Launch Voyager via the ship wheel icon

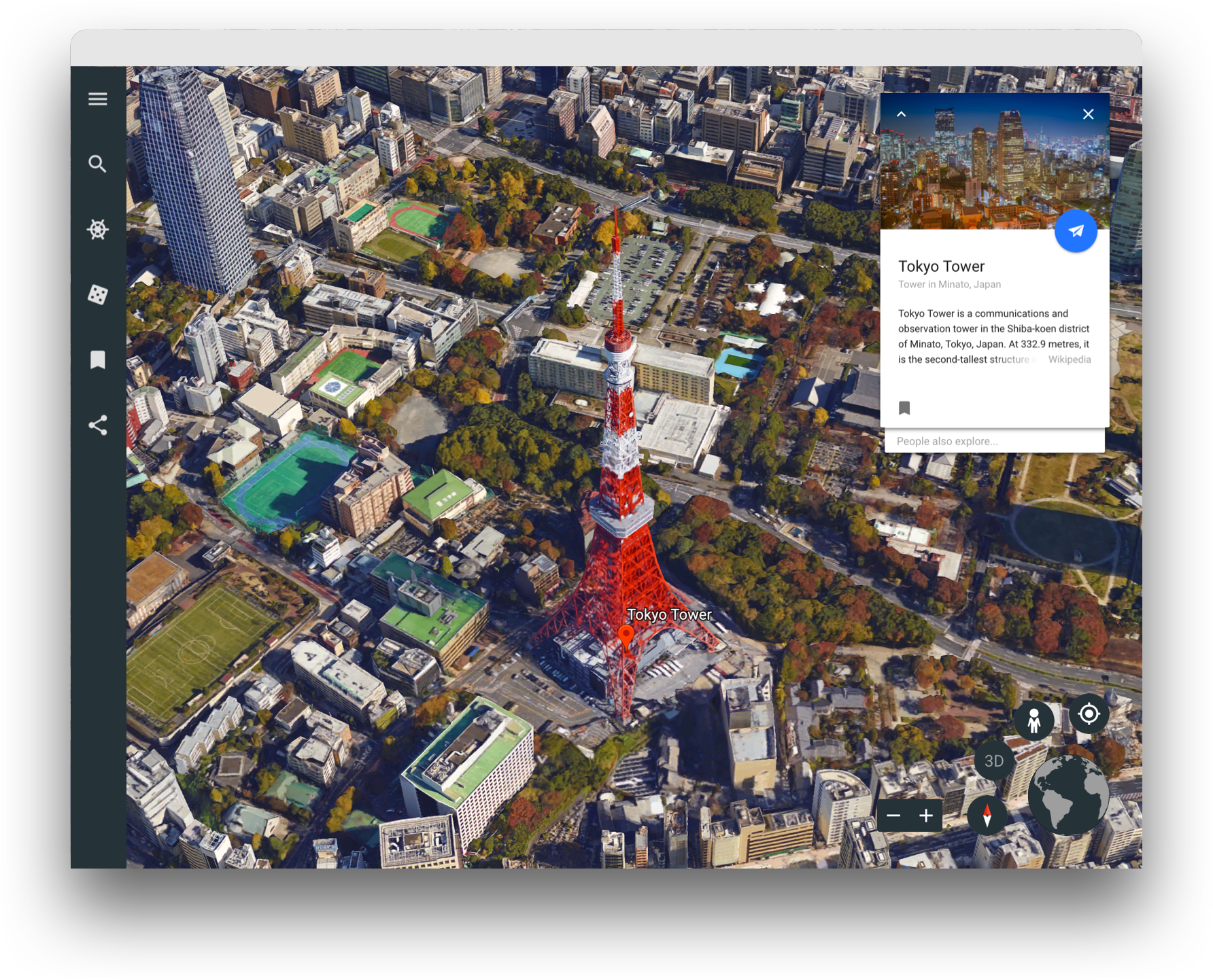(97, 229)
